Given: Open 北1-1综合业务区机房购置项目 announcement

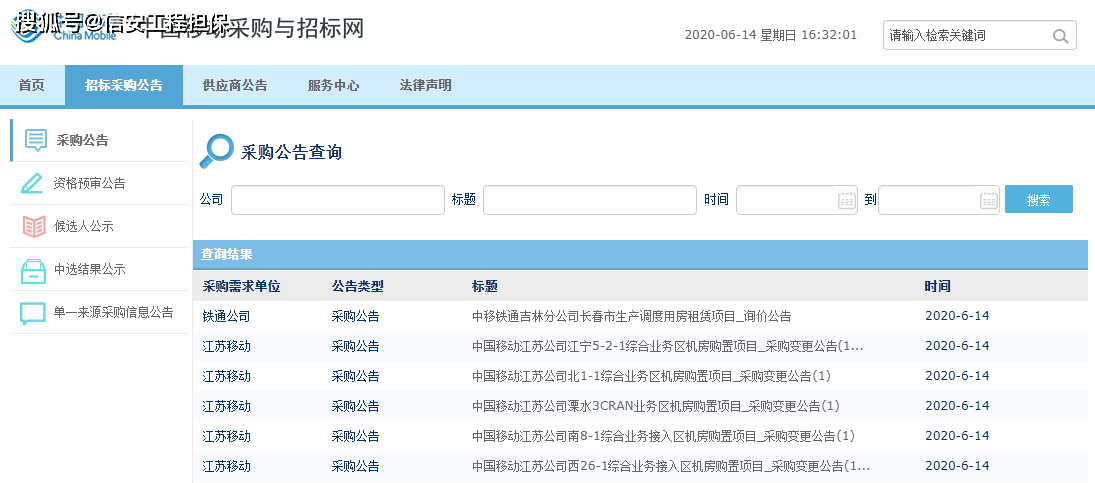Looking at the screenshot, I should pos(651,376).
